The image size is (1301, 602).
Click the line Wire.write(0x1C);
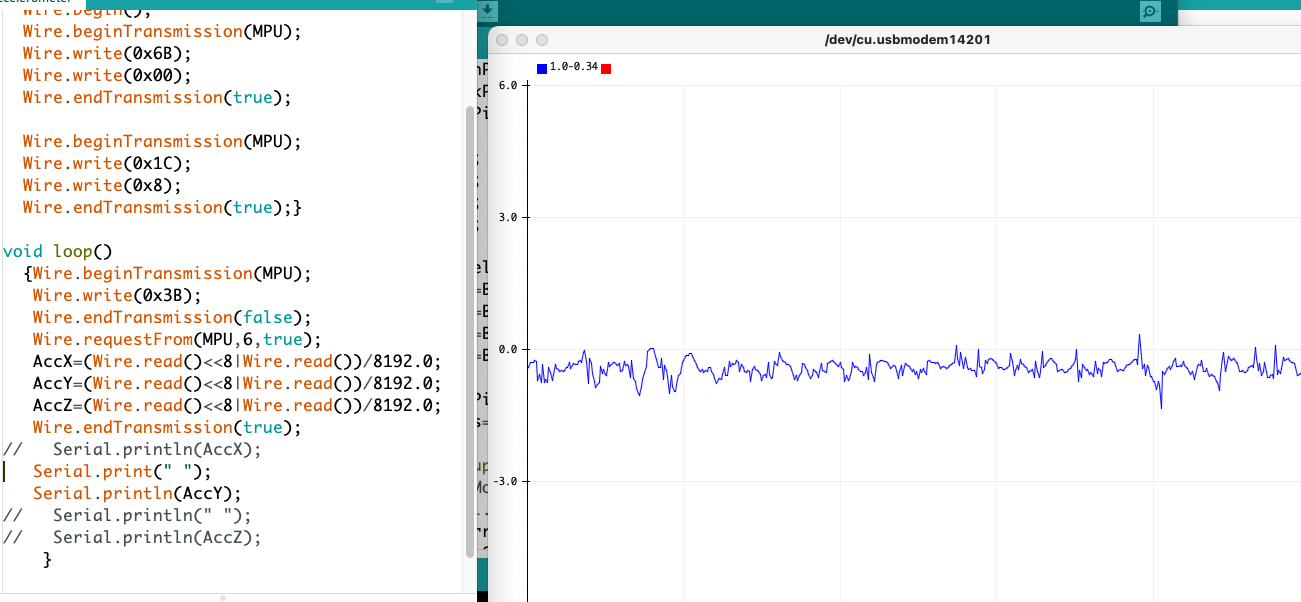tap(107, 163)
